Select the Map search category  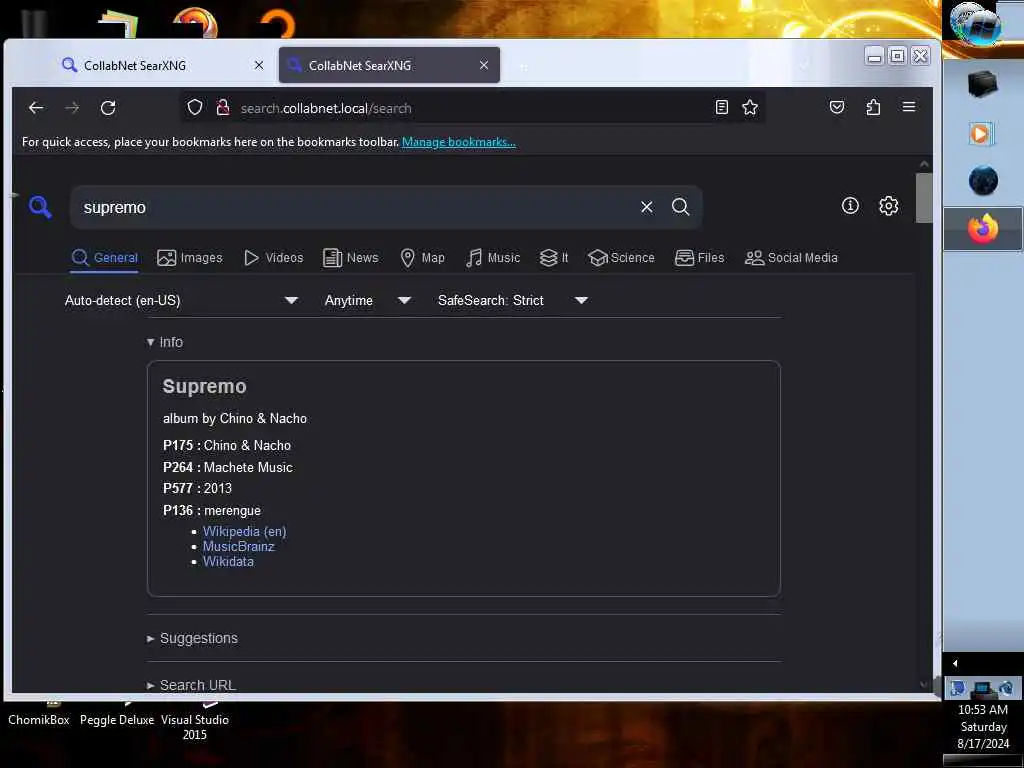click(423, 258)
